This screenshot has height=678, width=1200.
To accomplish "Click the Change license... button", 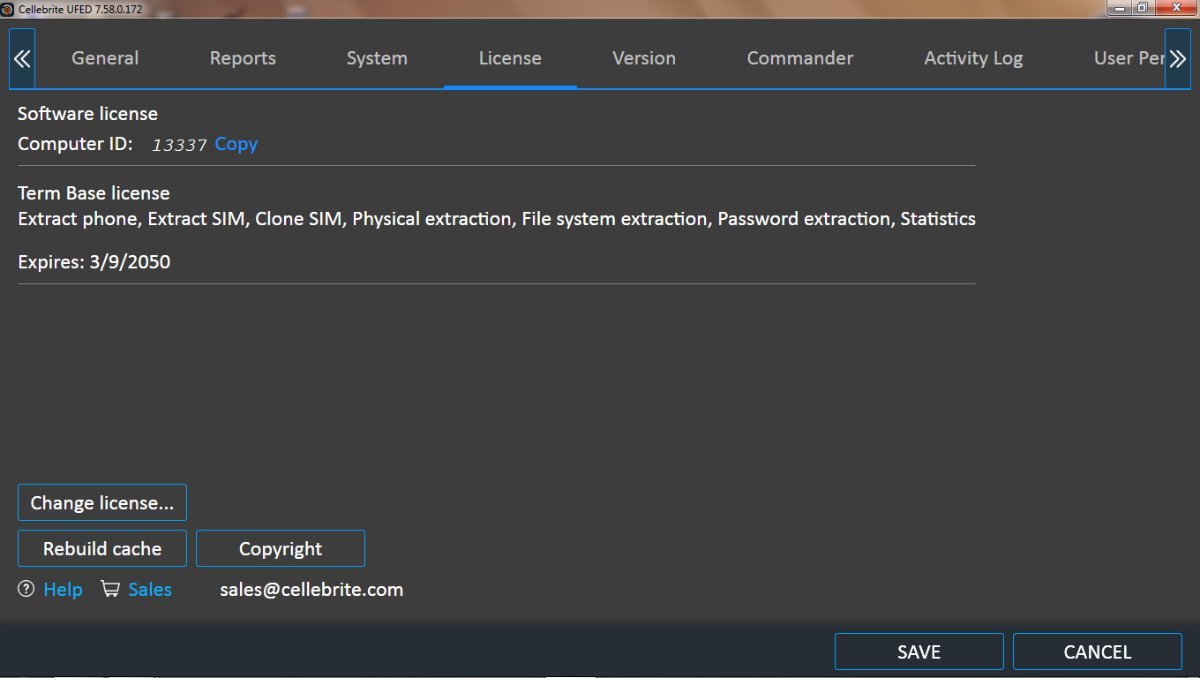I will [x=102, y=503].
